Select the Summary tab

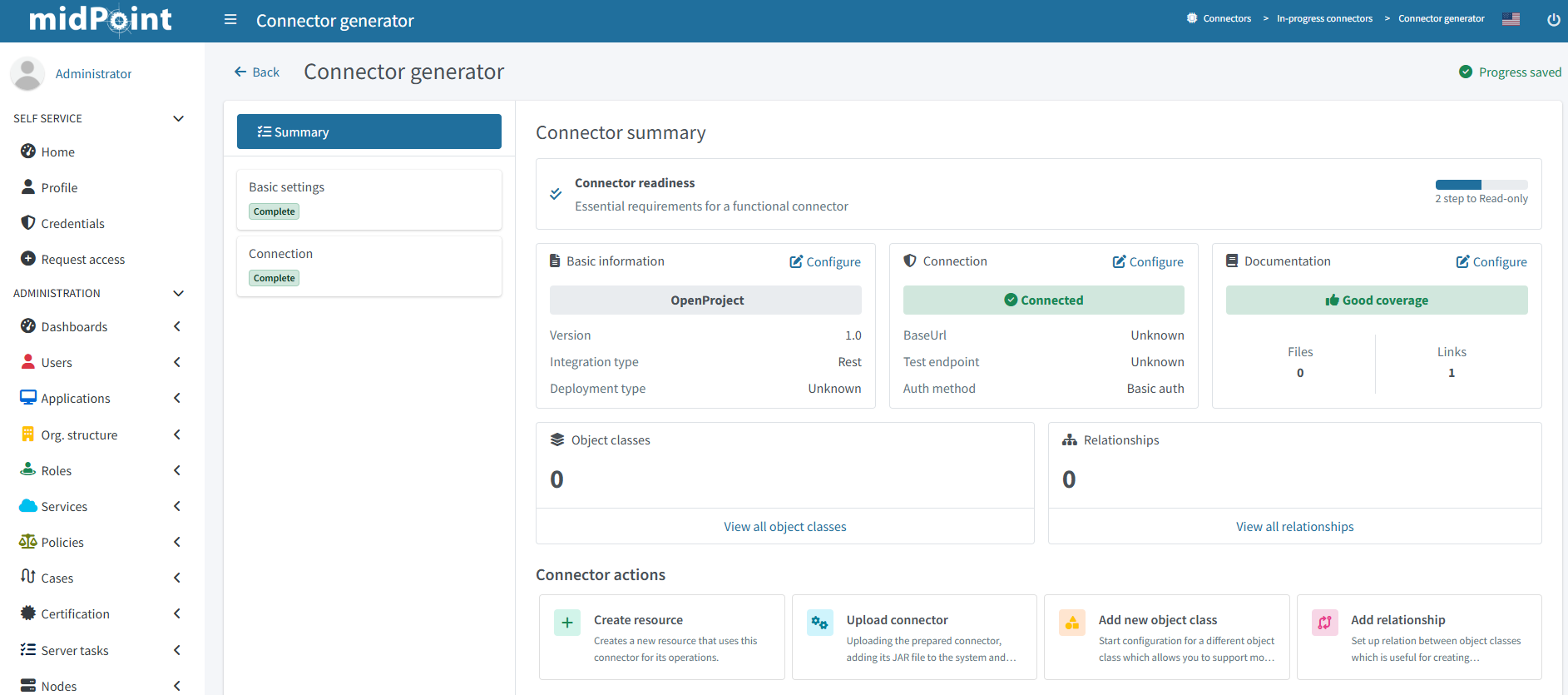[x=369, y=132]
